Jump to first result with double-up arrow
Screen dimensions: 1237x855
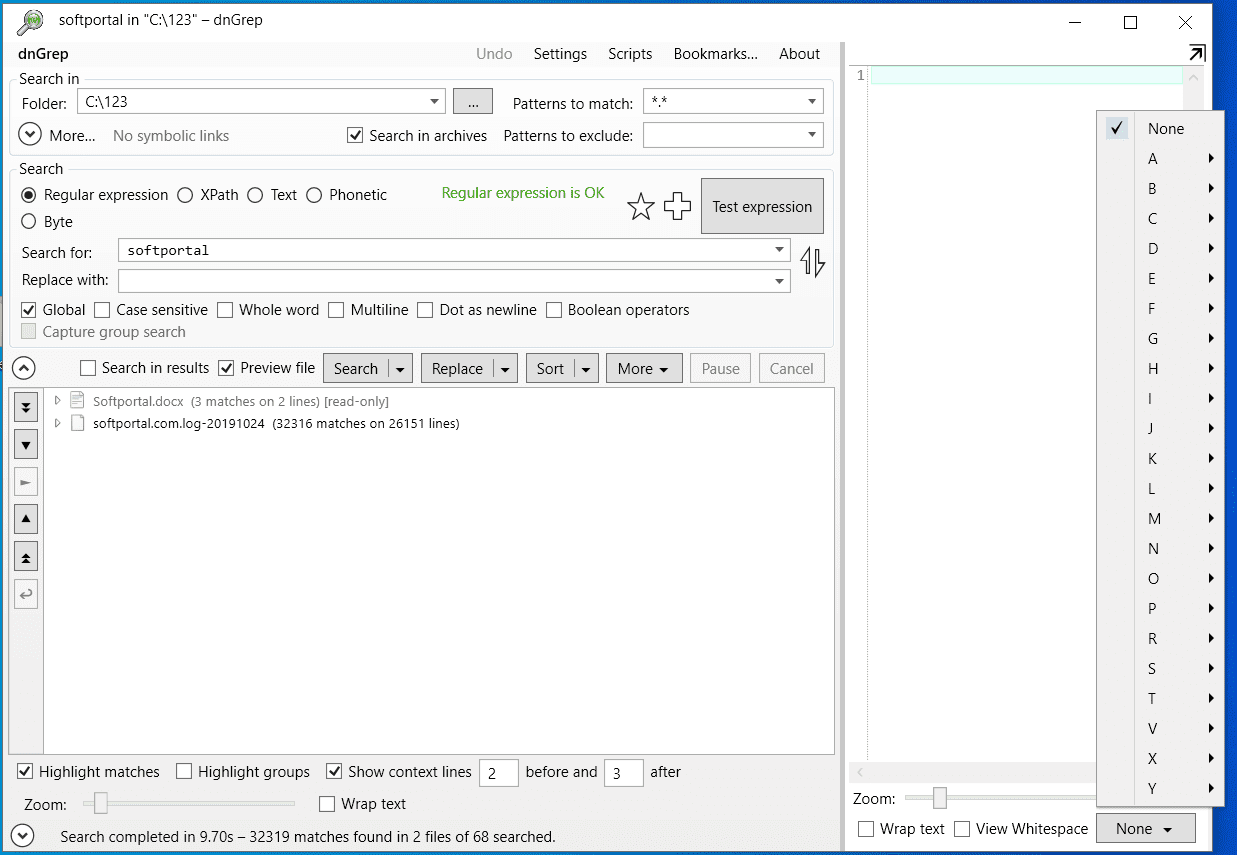tap(27, 556)
